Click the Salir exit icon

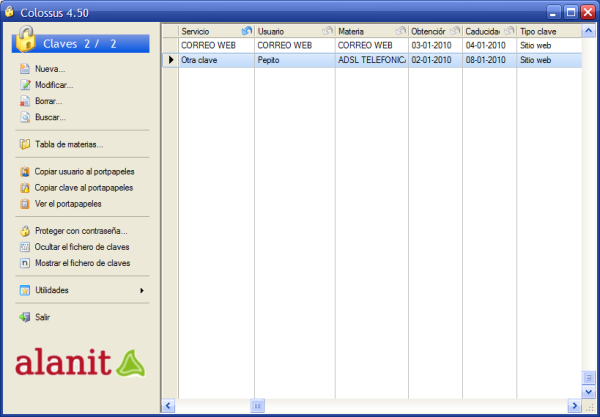[25, 317]
